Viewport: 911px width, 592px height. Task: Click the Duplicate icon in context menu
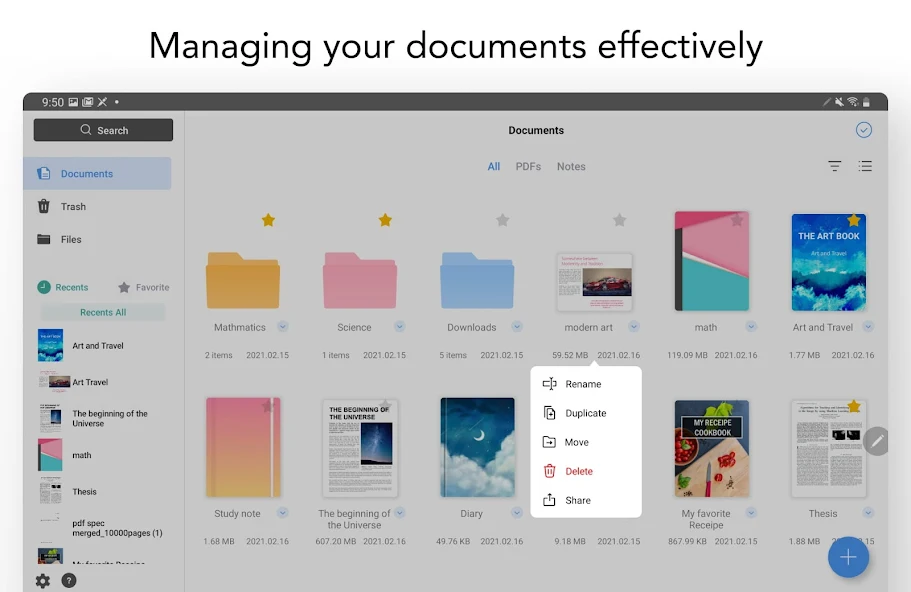[x=549, y=413]
